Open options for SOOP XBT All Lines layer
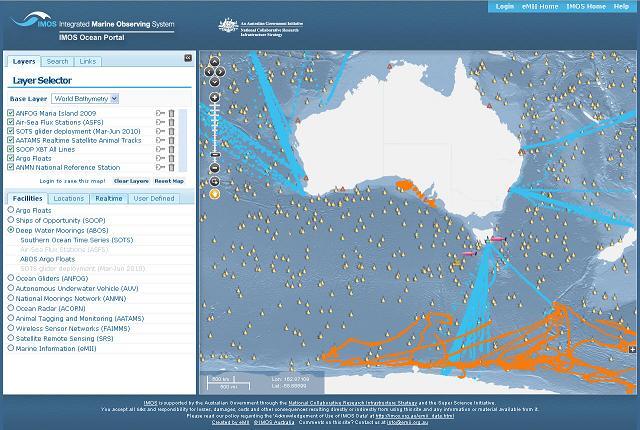 point(160,149)
